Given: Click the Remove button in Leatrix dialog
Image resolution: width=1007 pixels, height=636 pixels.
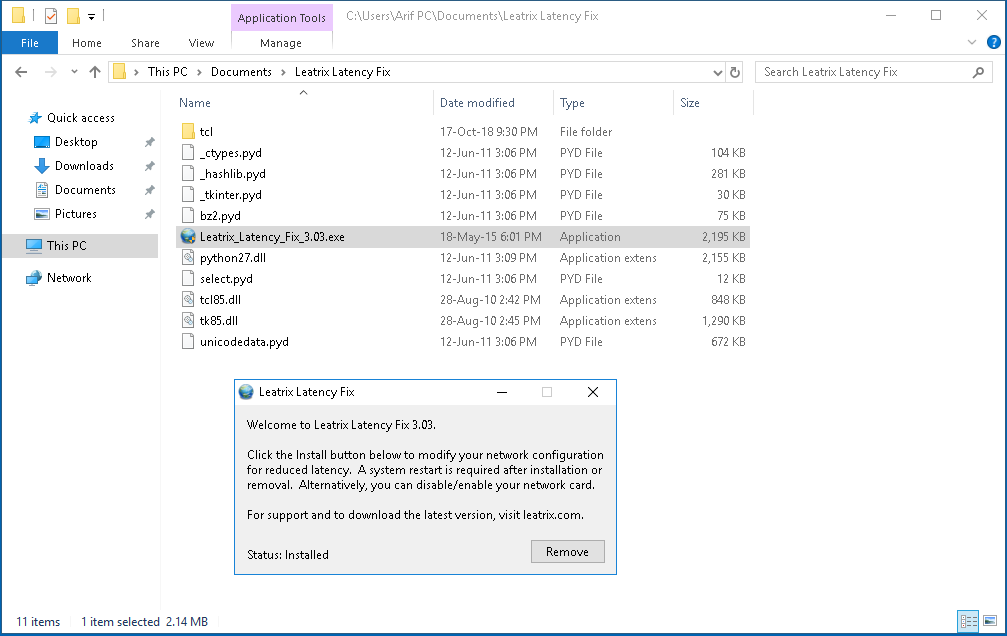Looking at the screenshot, I should point(567,552).
